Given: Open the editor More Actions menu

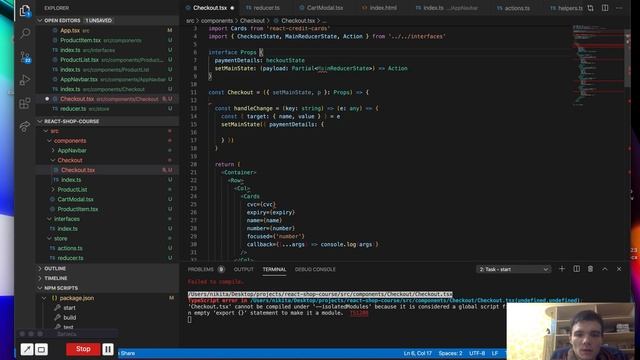Looking at the screenshot, I should click(619, 8).
